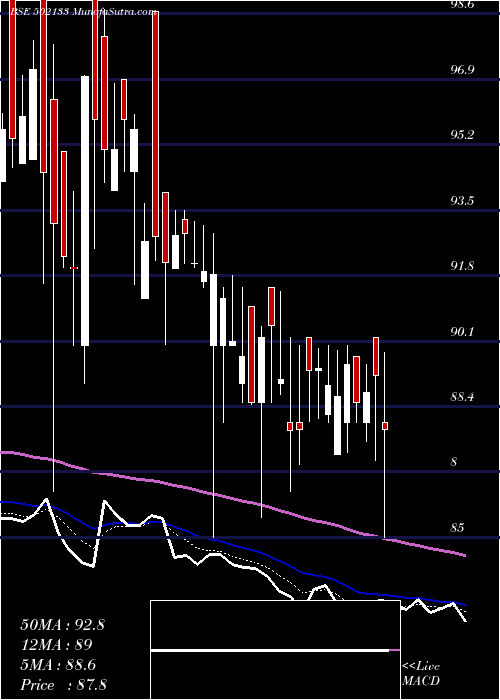Click the 95.2 price axis label
Viewport: 500px width, 700px height.
463,135
